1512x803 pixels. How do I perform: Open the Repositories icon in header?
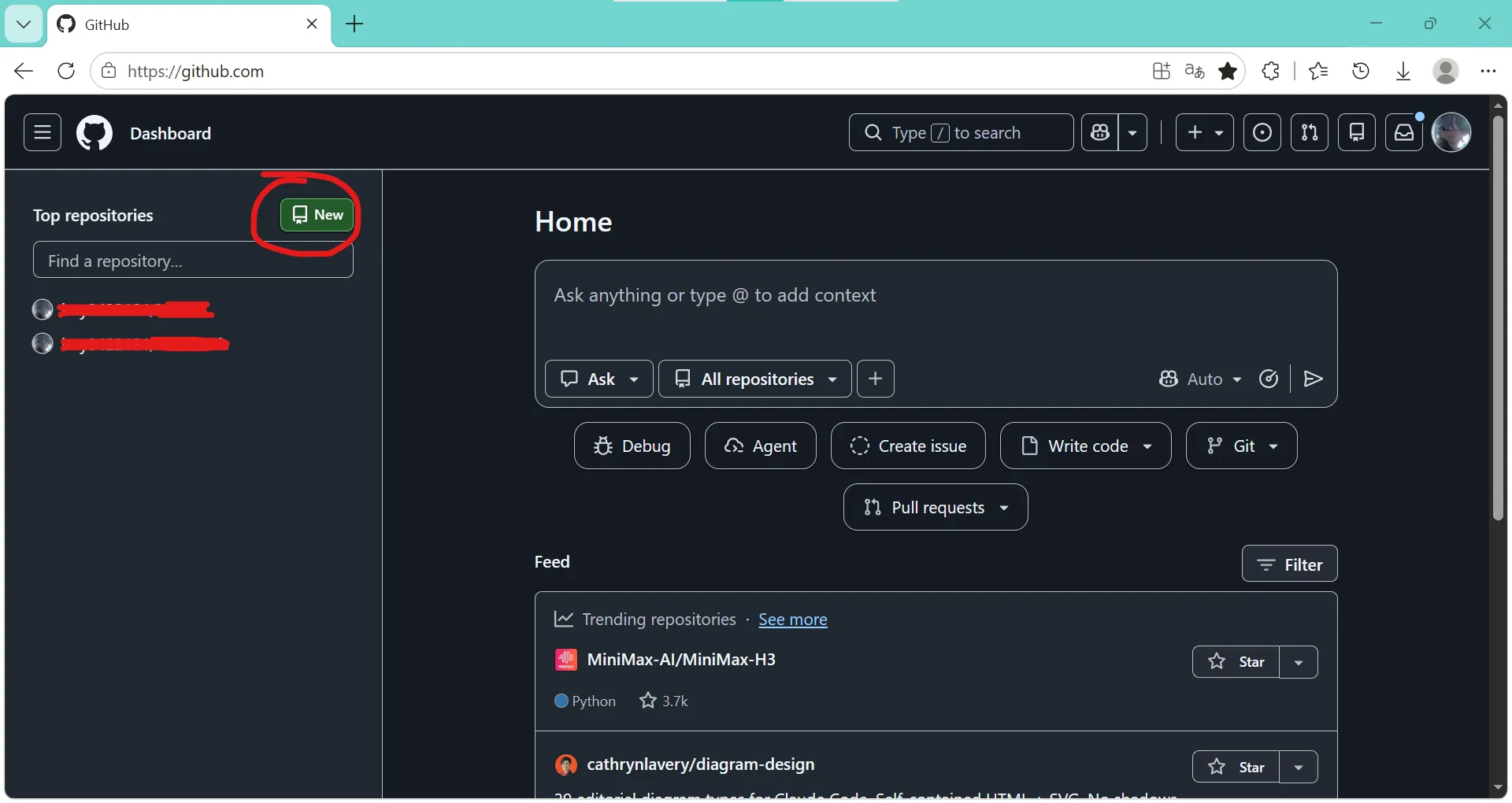click(1356, 132)
